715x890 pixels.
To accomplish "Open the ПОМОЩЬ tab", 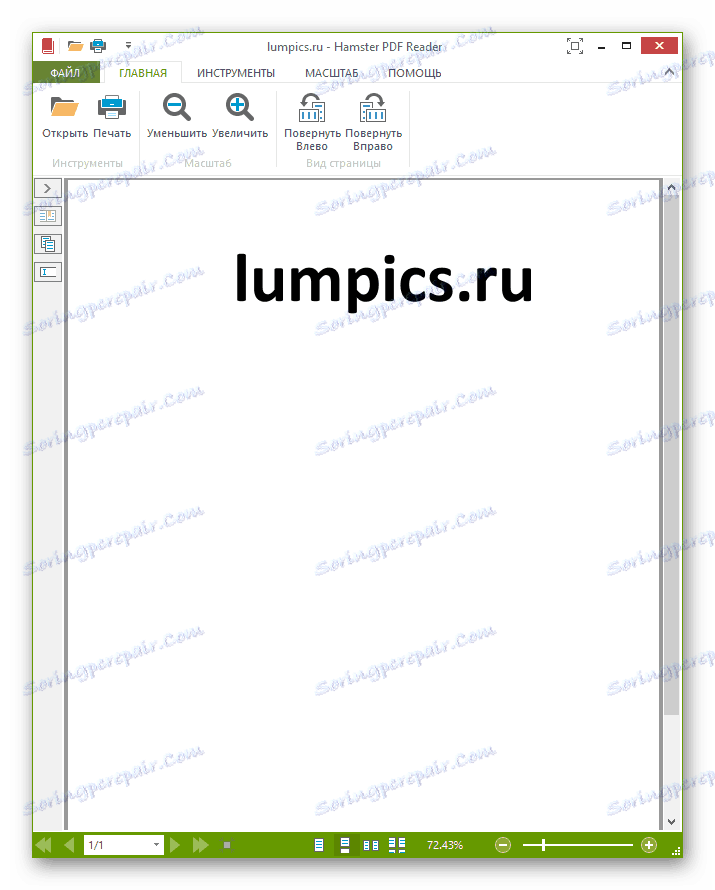I will point(415,73).
